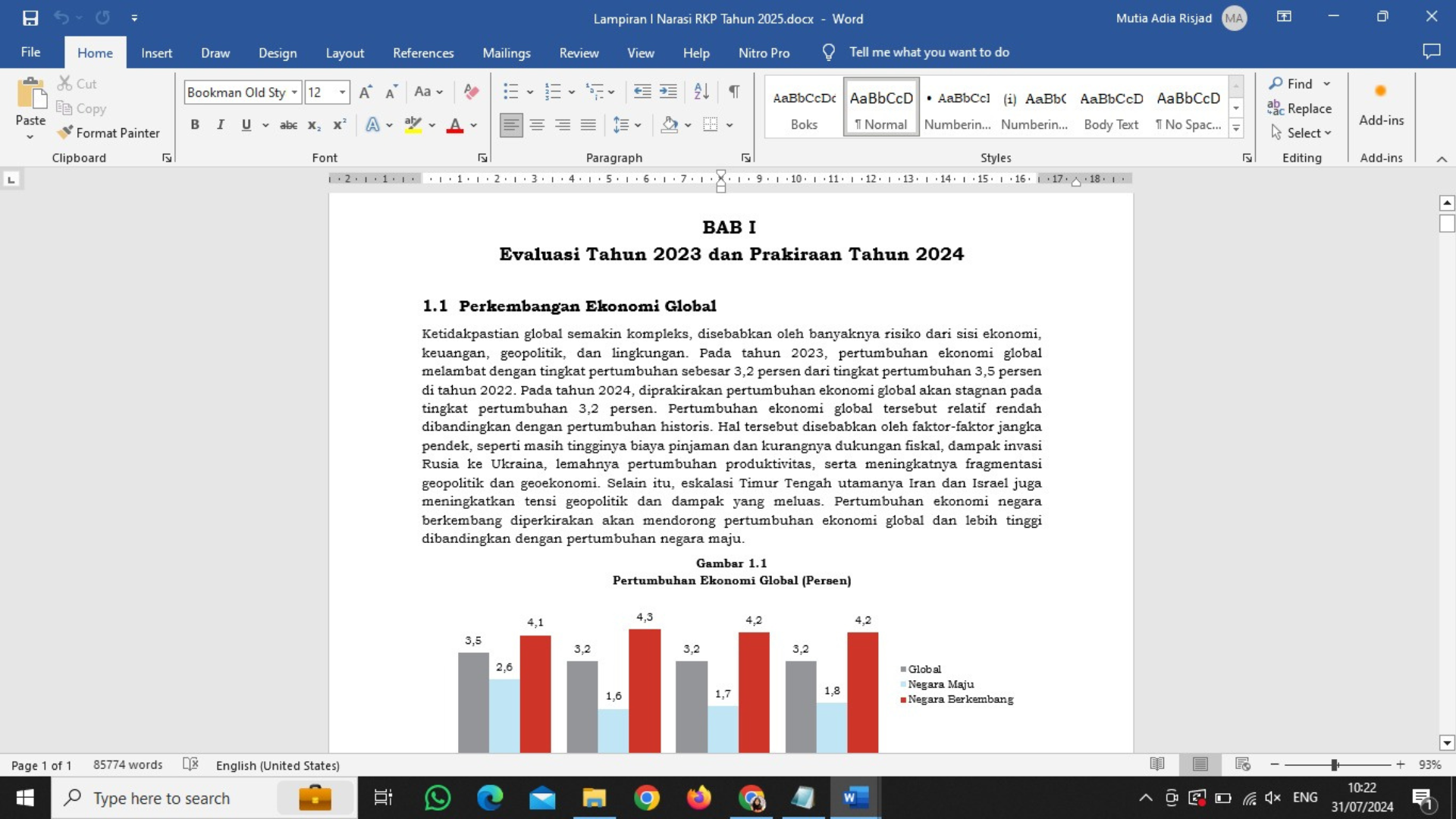Image resolution: width=1456 pixels, height=819 pixels.
Task: Open bullets list dropdown arrow
Action: click(x=530, y=93)
